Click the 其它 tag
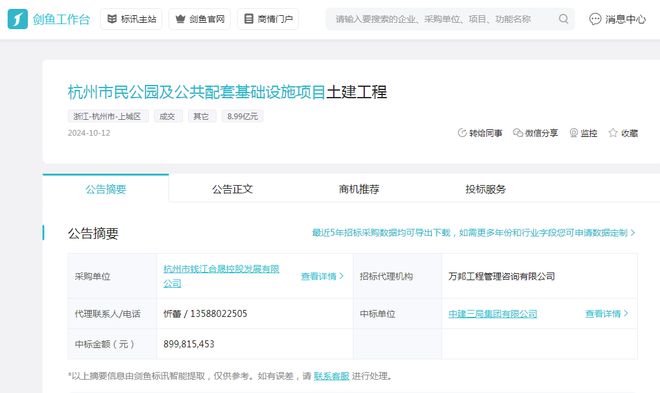This screenshot has height=393, width=660. 201,116
